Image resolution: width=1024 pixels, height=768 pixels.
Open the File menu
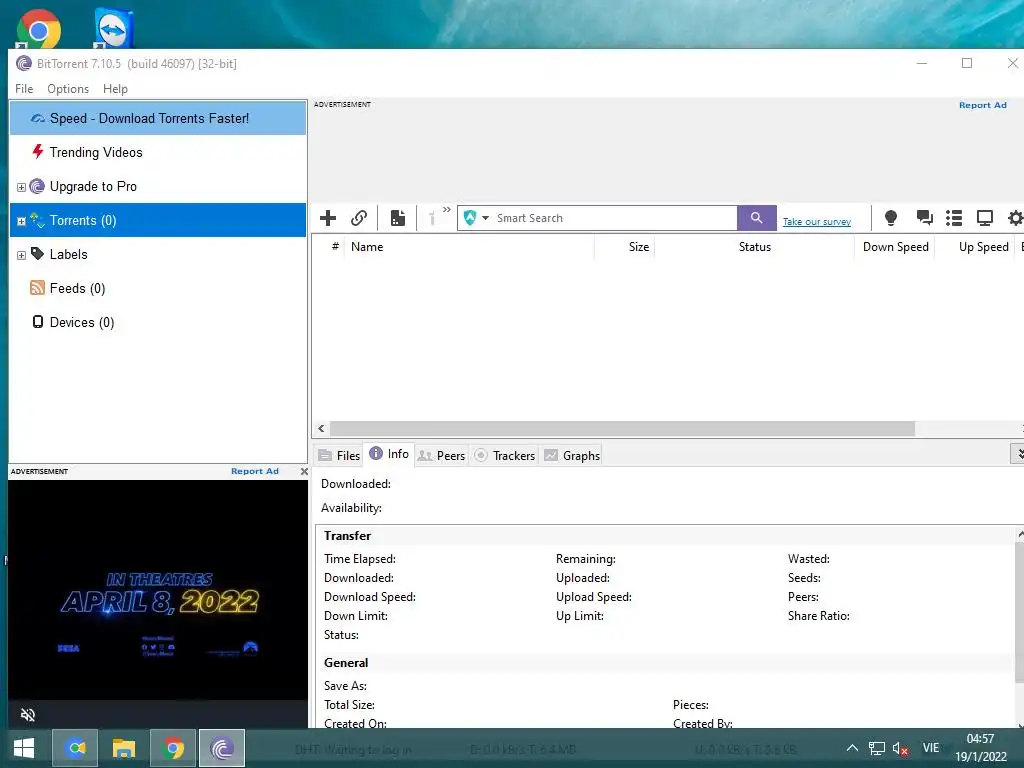click(24, 89)
